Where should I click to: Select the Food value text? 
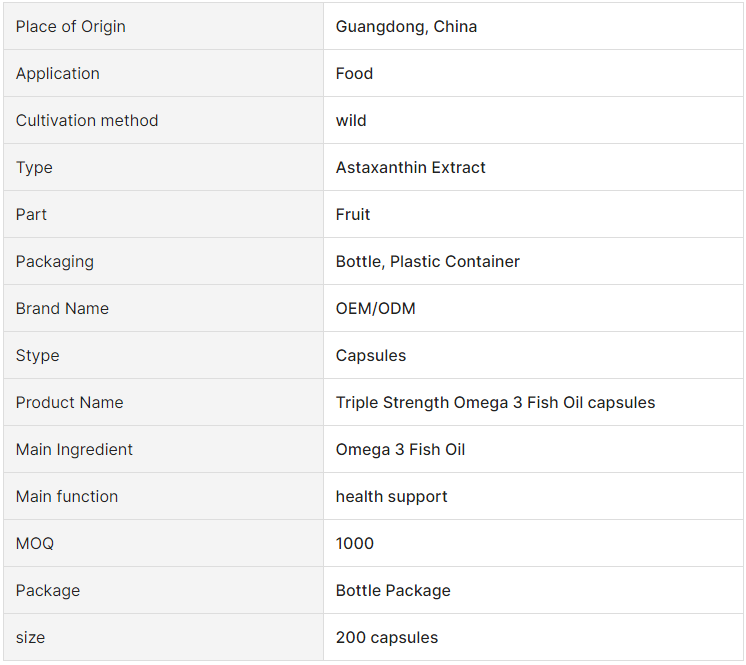[x=354, y=74]
